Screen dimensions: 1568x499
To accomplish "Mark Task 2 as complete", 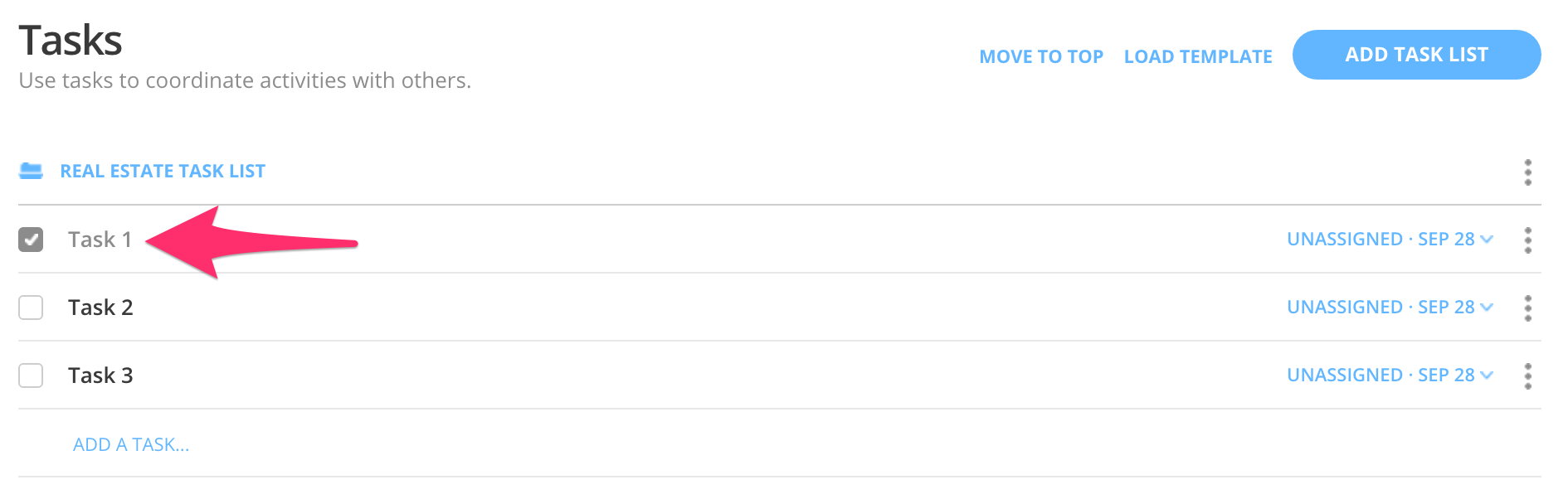I will pos(31,308).
